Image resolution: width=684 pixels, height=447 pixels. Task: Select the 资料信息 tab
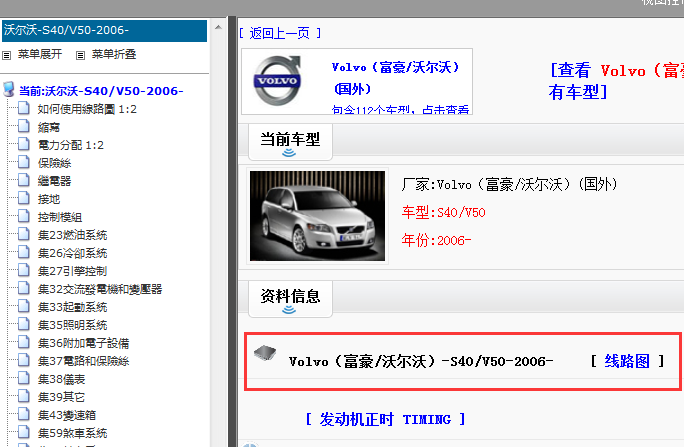pyautogui.click(x=290, y=299)
